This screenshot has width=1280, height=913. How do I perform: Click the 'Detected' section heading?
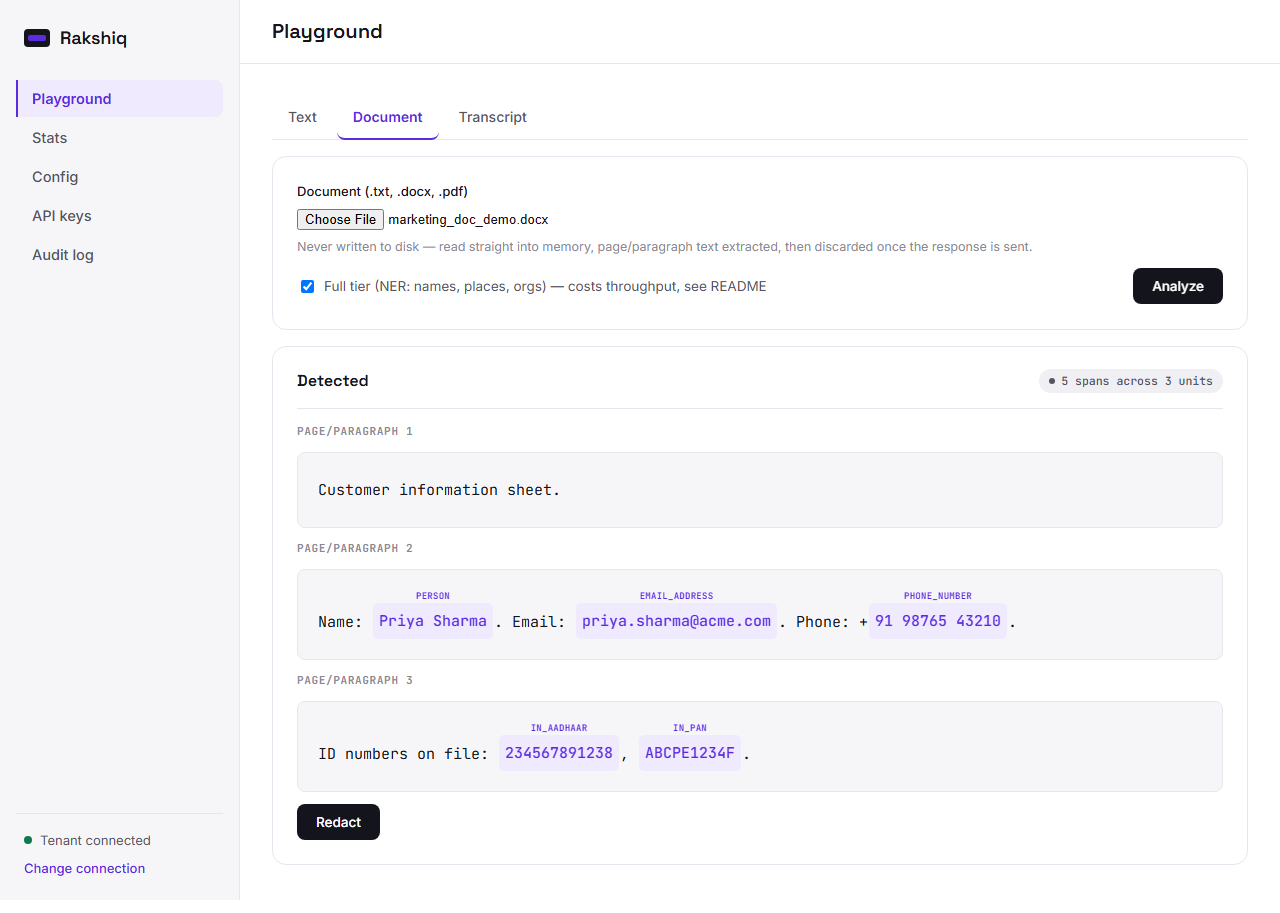pos(333,381)
